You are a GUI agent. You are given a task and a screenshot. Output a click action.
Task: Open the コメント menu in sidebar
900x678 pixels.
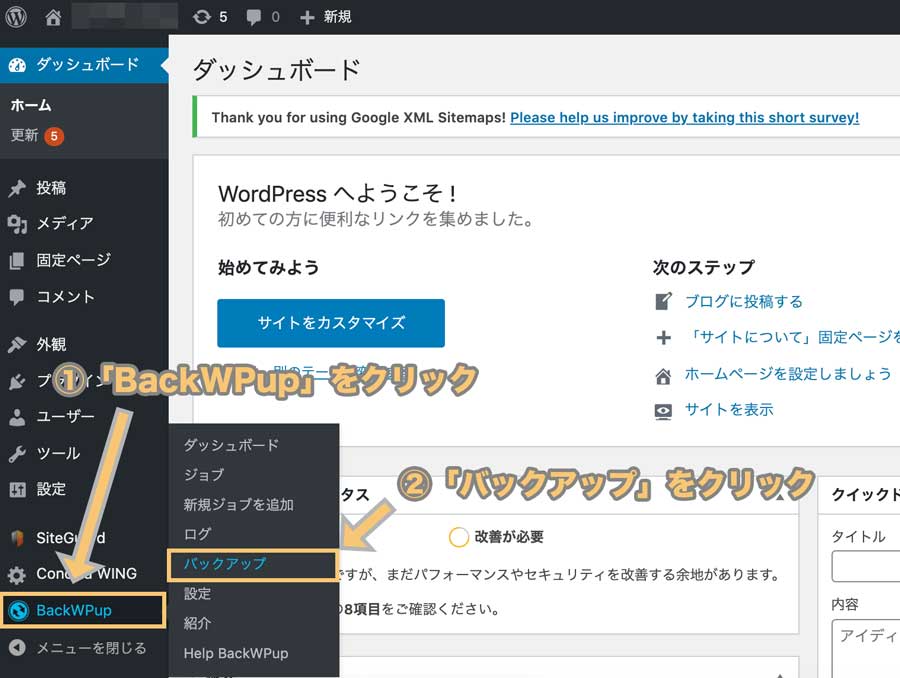(65, 297)
